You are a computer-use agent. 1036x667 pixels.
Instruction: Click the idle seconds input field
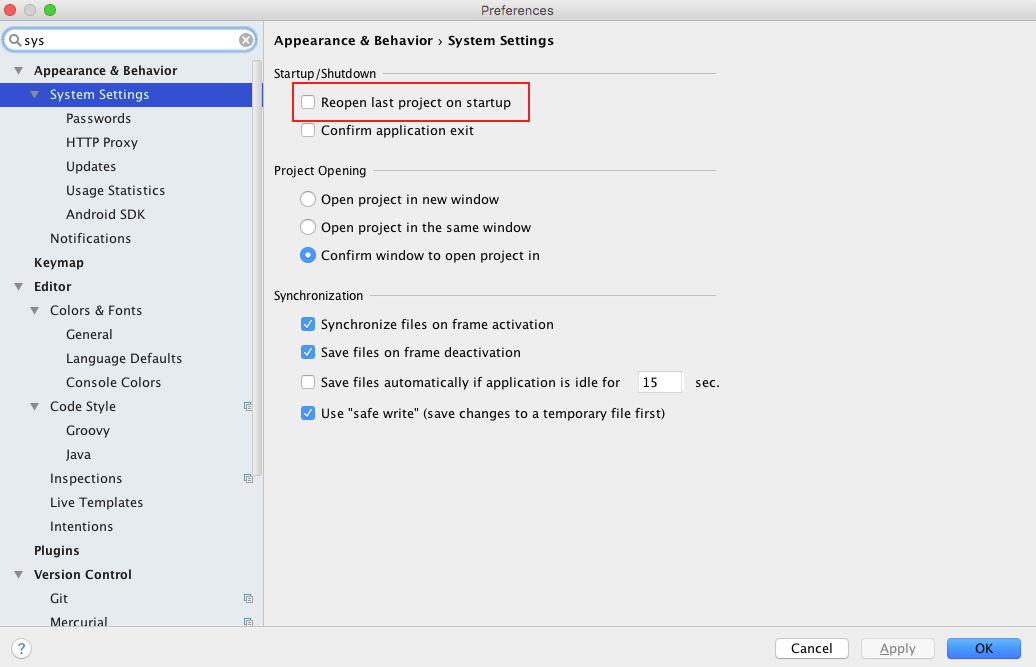[x=660, y=382]
